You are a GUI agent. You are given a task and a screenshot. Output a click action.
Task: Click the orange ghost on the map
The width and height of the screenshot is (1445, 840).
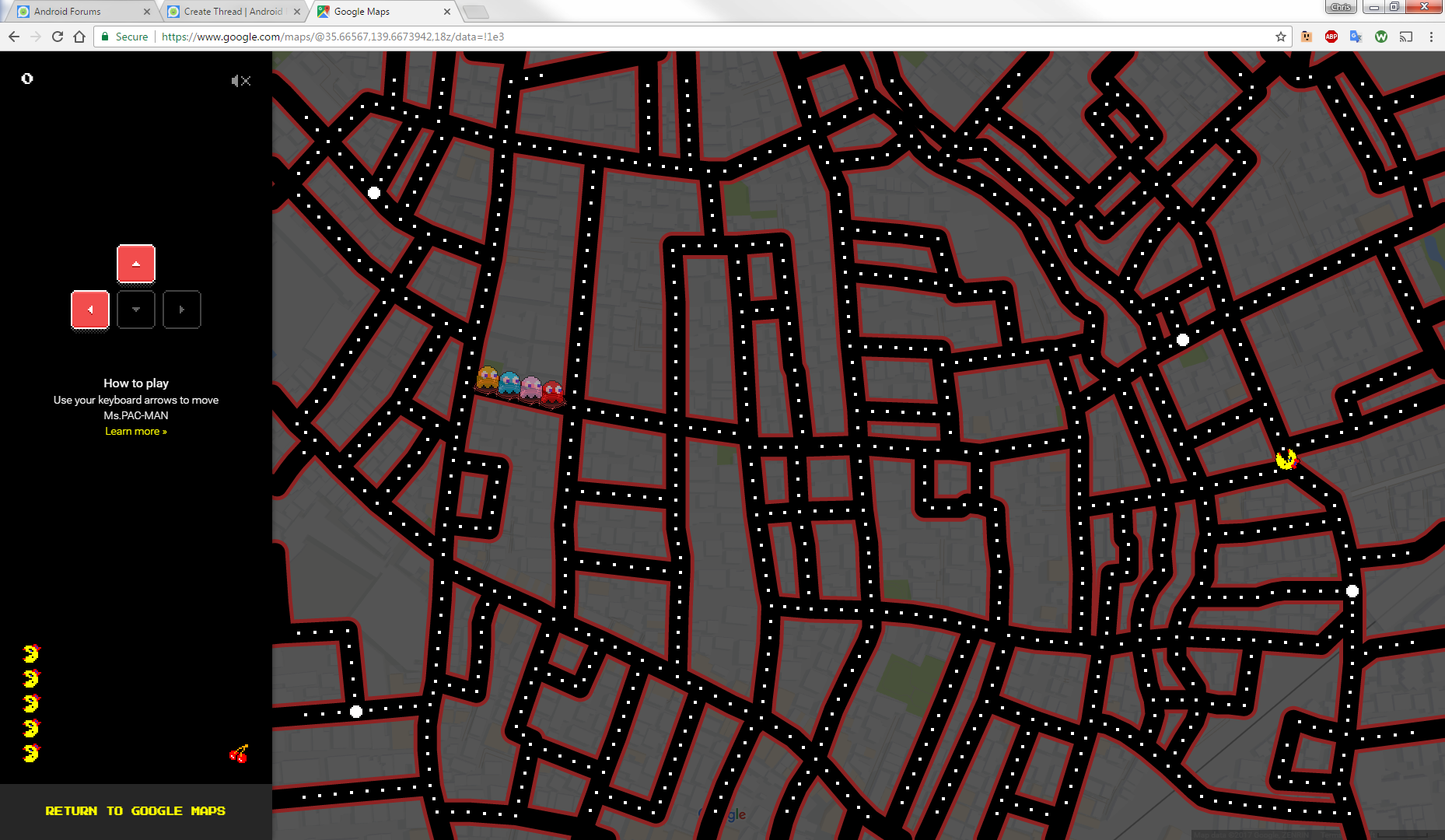(488, 379)
